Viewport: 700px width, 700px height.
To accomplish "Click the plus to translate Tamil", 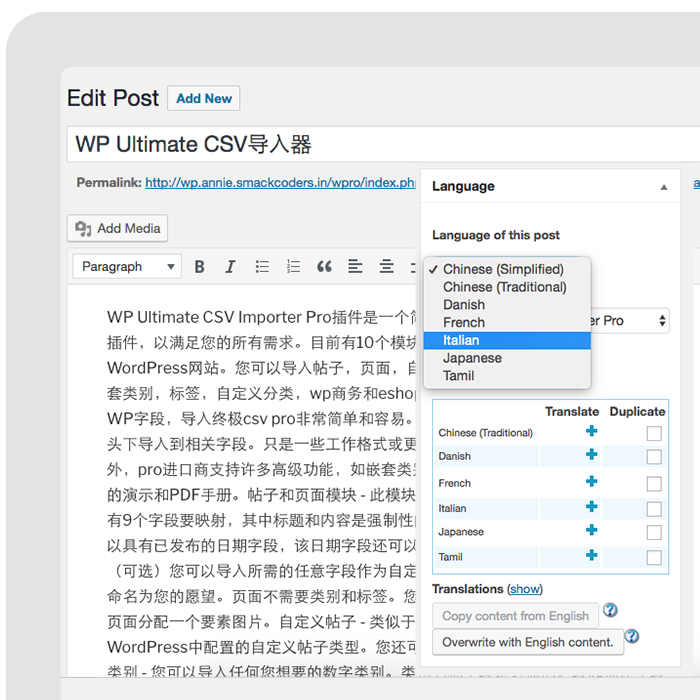I will (x=592, y=555).
